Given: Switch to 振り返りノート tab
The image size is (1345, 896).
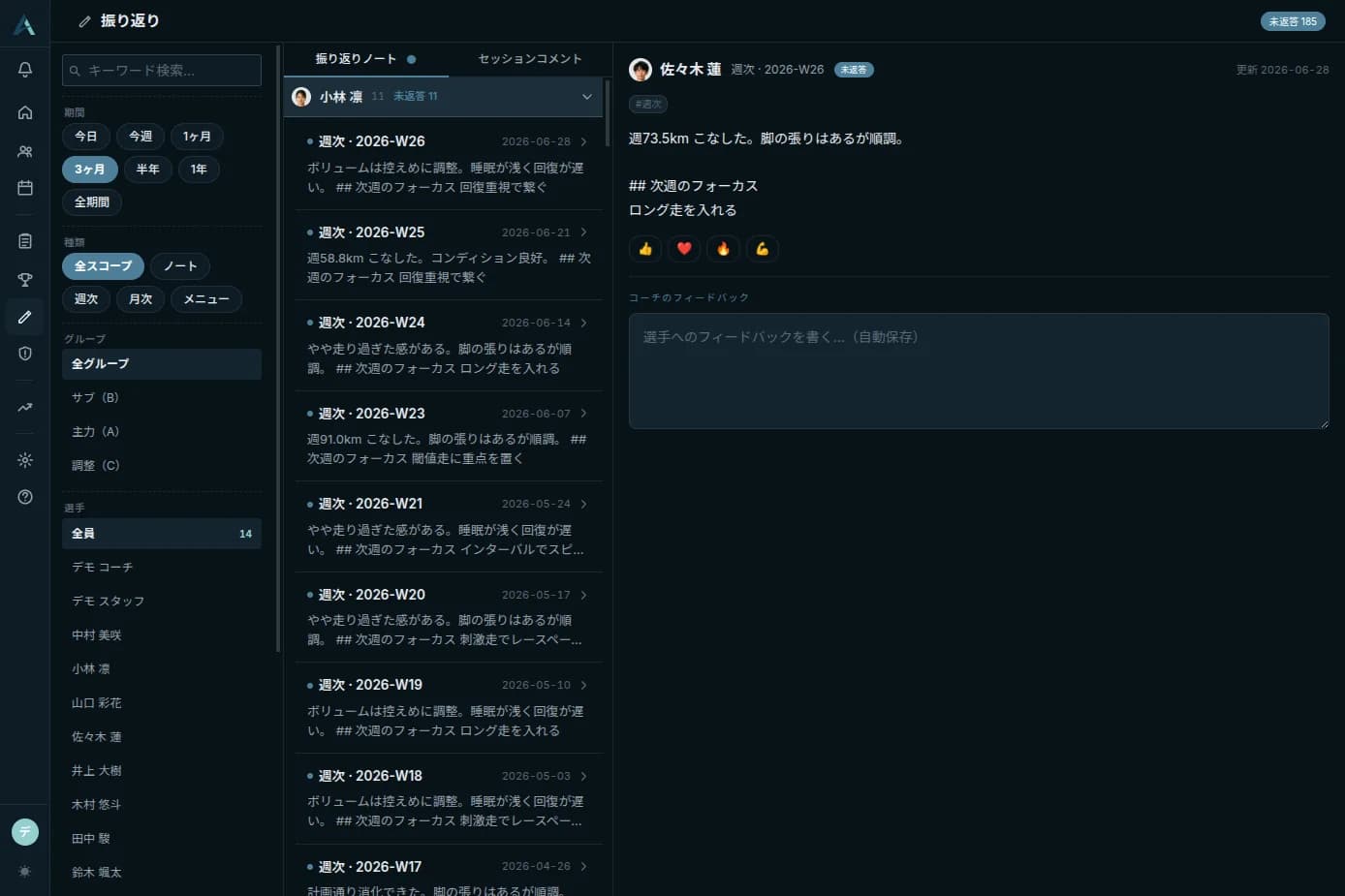Looking at the screenshot, I should click(366, 59).
